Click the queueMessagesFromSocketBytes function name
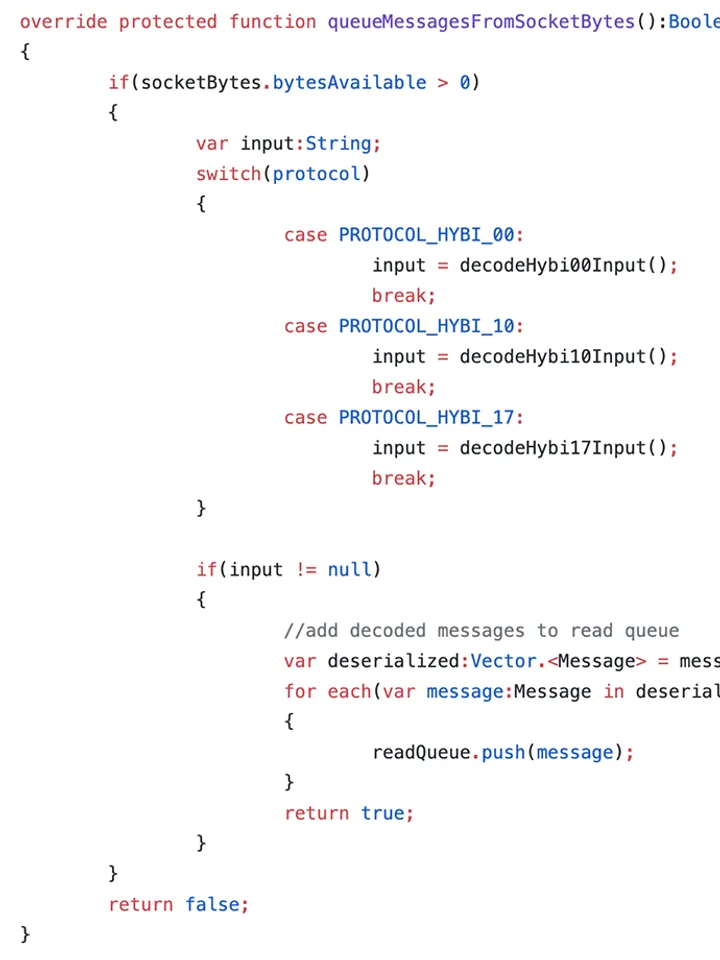 481,22
